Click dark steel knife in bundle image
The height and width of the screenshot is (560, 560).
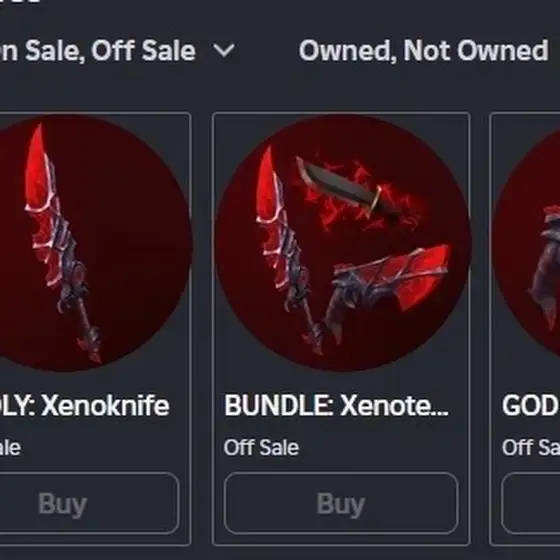343,189
